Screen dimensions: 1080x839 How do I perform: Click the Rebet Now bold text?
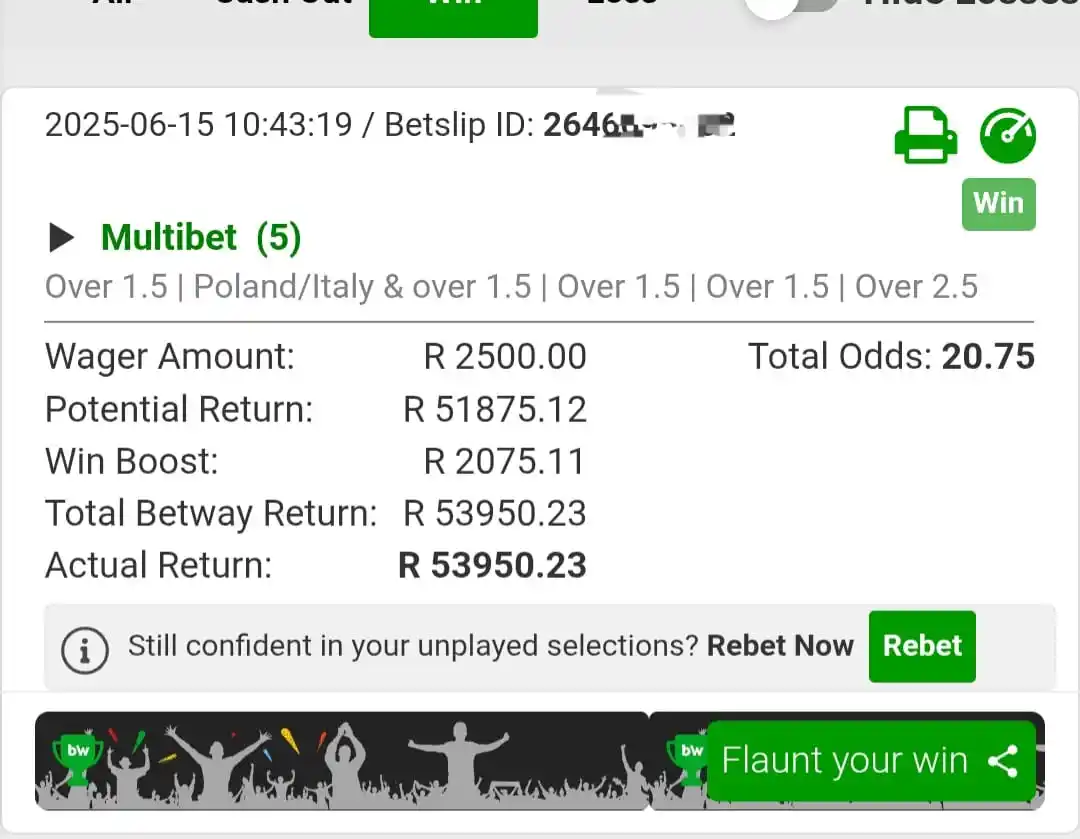click(780, 646)
